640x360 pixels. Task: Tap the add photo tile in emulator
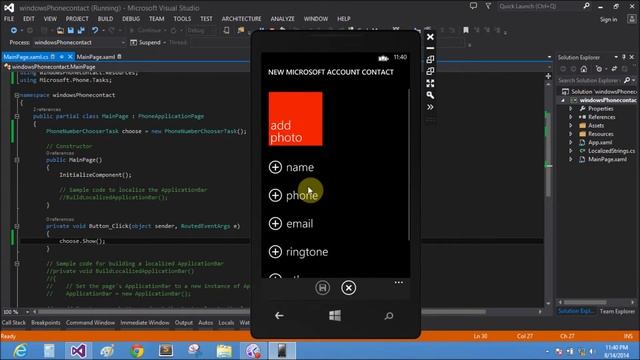(x=296, y=119)
